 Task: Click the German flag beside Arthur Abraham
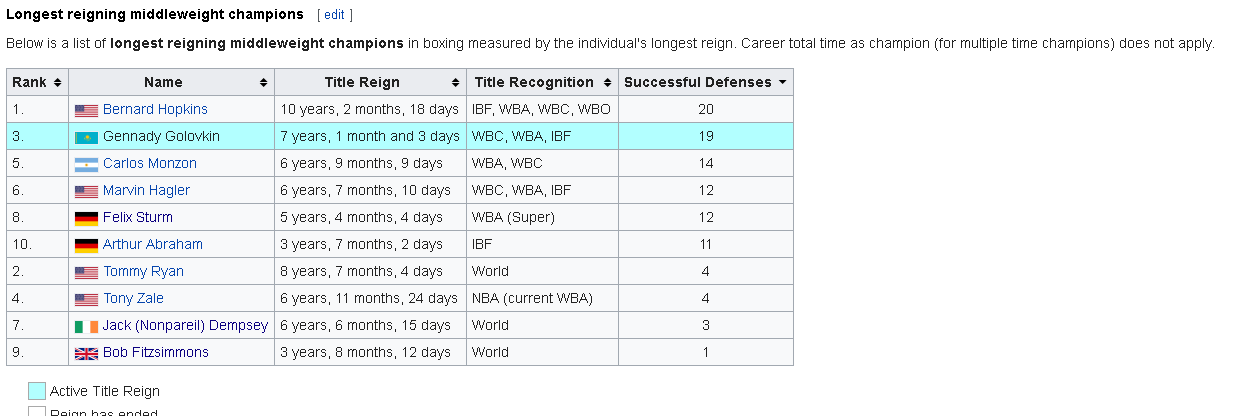click(x=86, y=245)
